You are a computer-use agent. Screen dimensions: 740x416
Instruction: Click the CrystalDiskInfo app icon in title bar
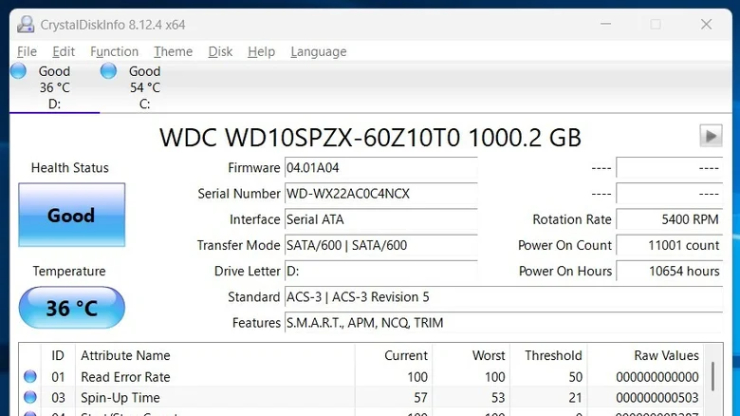[x=25, y=24]
